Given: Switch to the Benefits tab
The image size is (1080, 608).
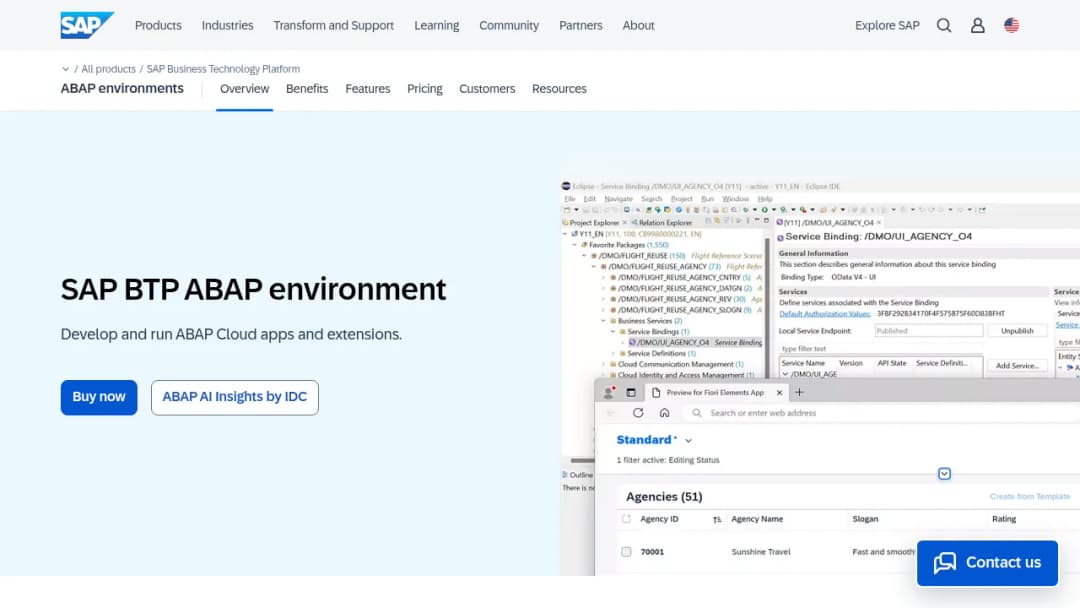Looking at the screenshot, I should pyautogui.click(x=307, y=89).
